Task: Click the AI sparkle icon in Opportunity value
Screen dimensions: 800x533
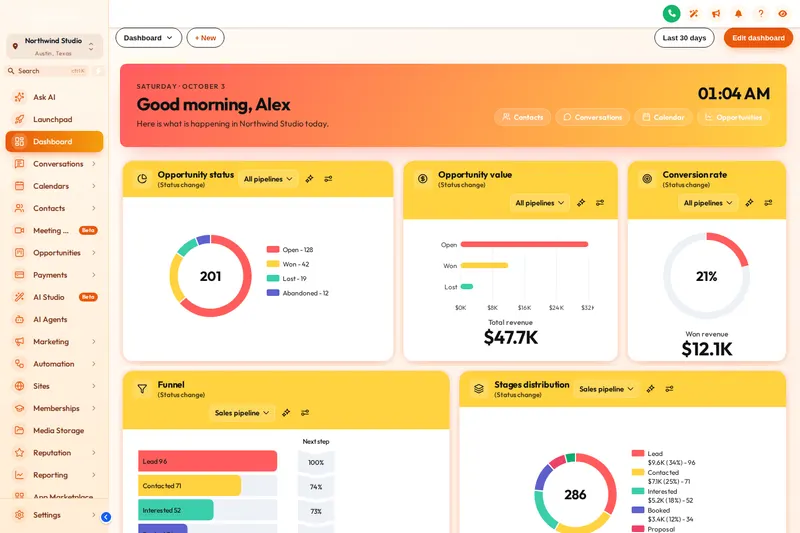Action: 581,203
